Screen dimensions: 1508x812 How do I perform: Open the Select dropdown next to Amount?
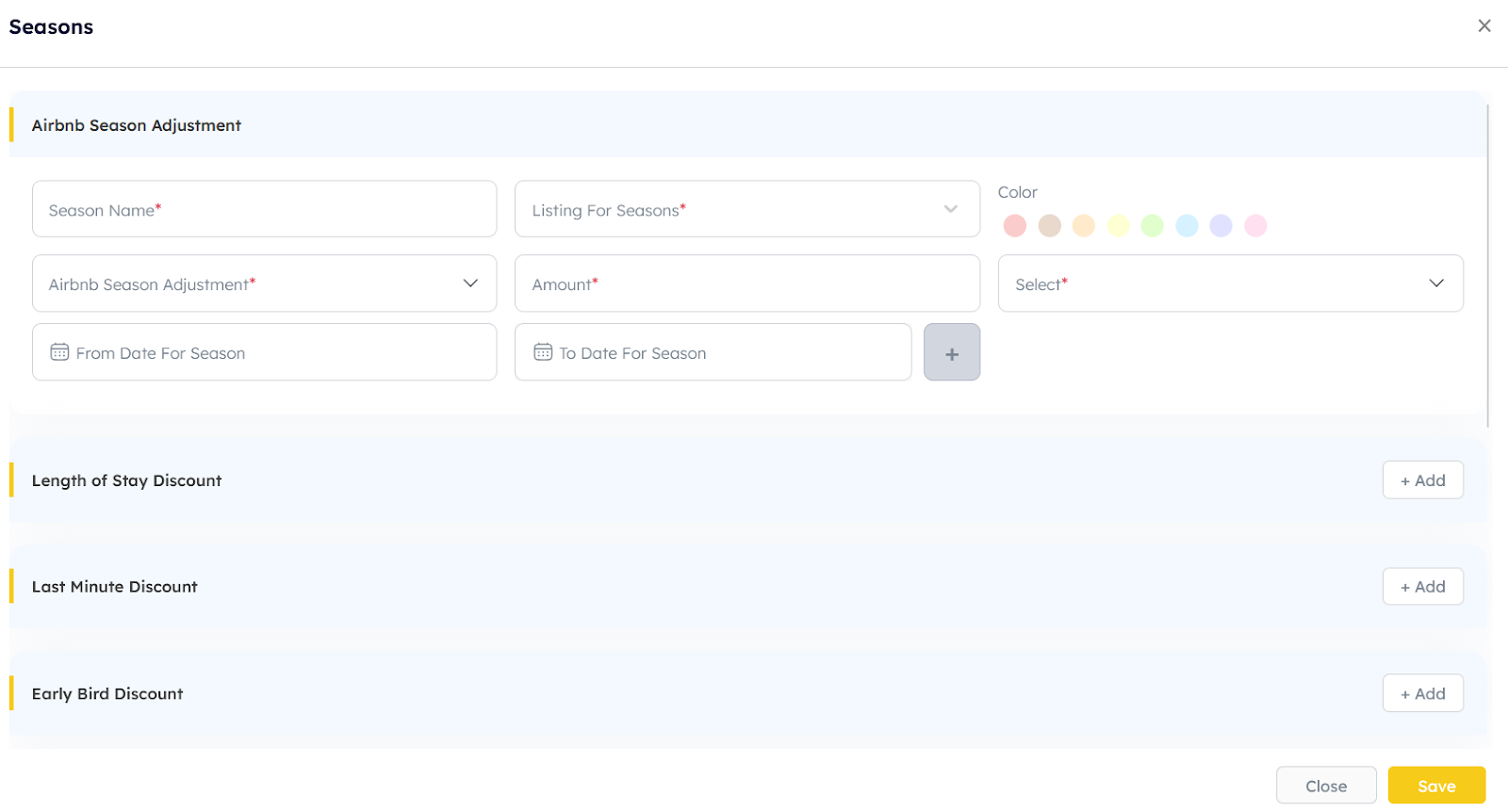pyautogui.click(x=1231, y=284)
